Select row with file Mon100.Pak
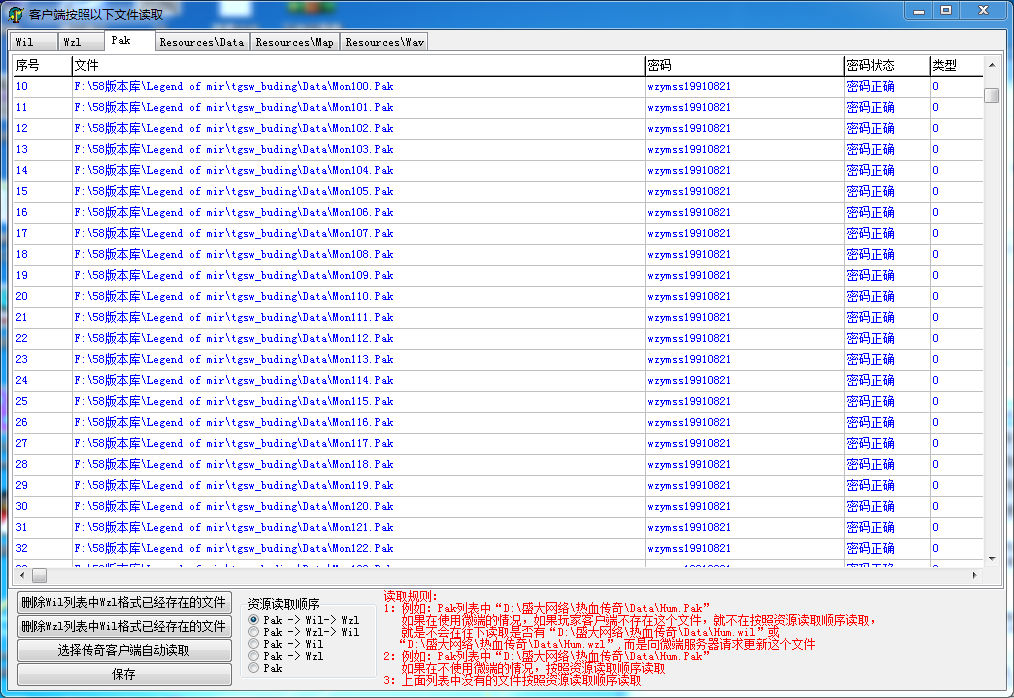 [x=498, y=86]
